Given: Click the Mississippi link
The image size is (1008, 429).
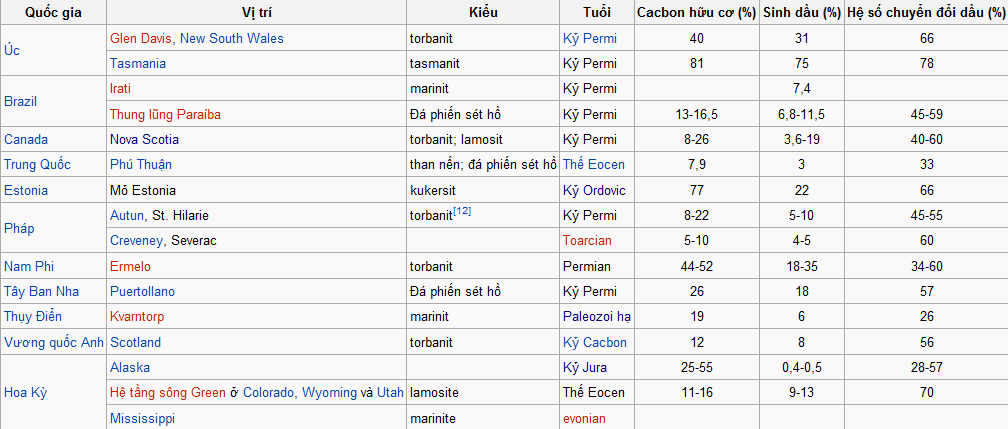Looking at the screenshot, I should pos(143,417).
